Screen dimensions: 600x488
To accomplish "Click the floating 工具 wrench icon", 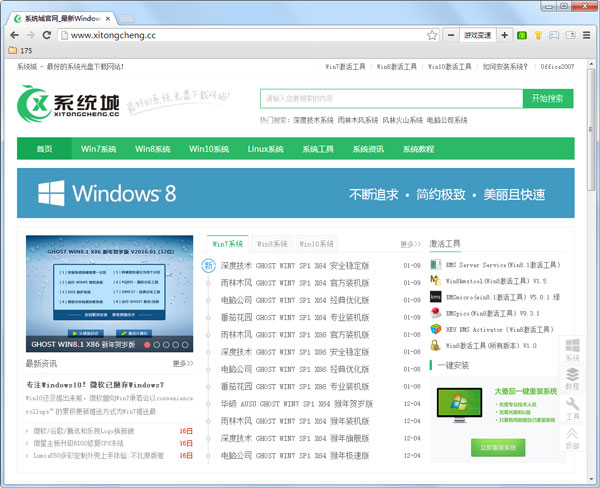I will [572, 408].
